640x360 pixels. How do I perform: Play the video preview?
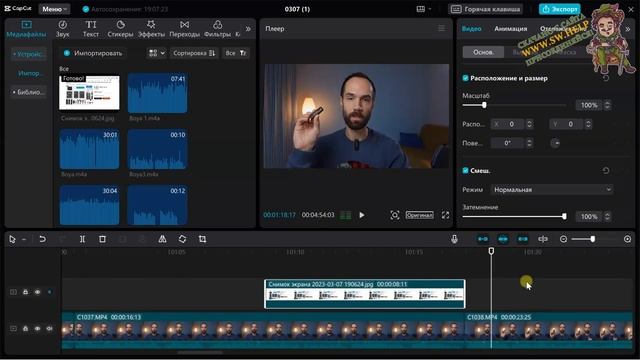pyautogui.click(x=362, y=215)
